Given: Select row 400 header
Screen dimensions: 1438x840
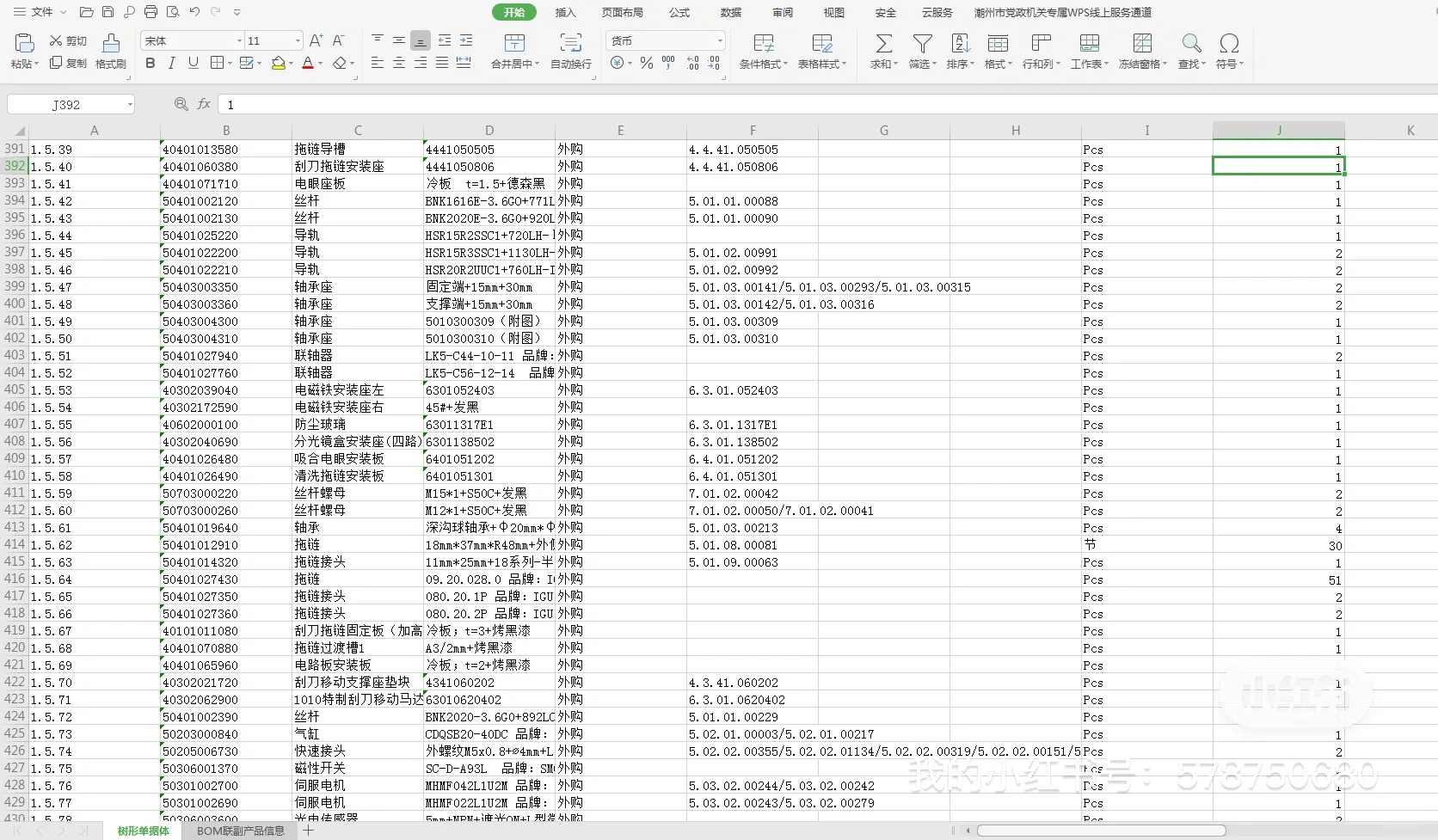Looking at the screenshot, I should click(x=15, y=304).
